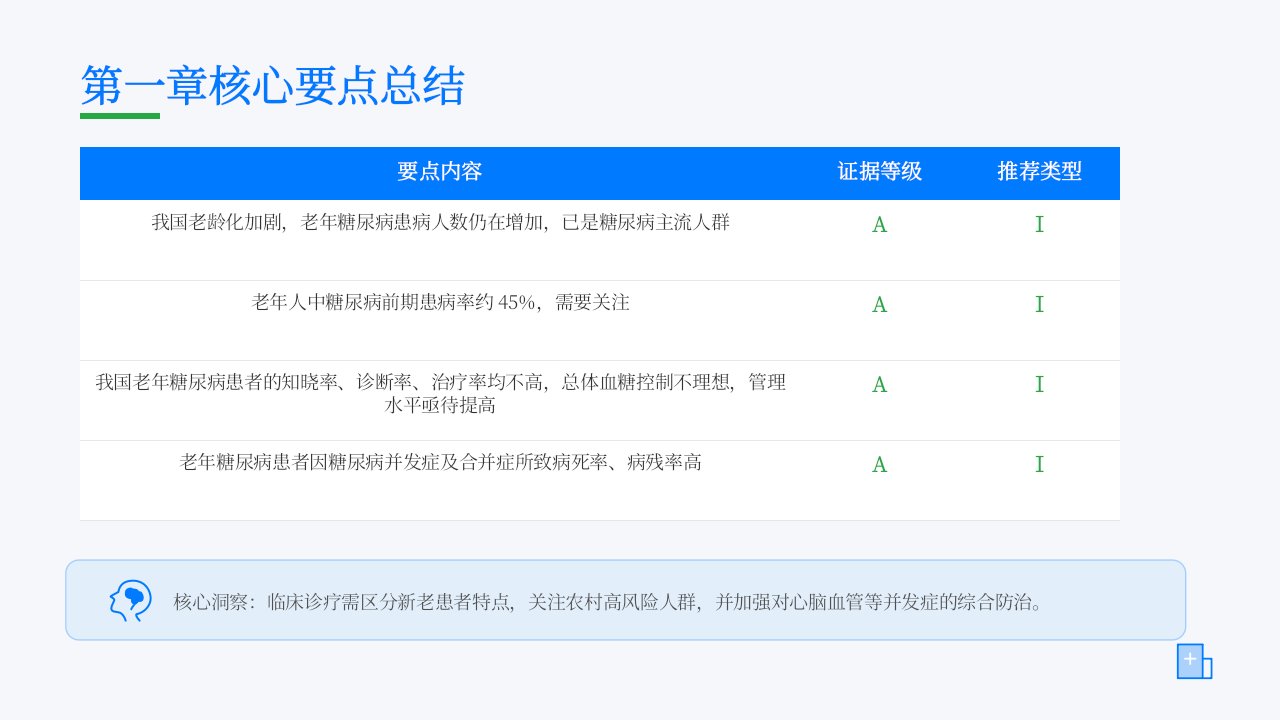The image size is (1280, 720).
Task: Click the brain head insight icon
Action: [x=130, y=600]
